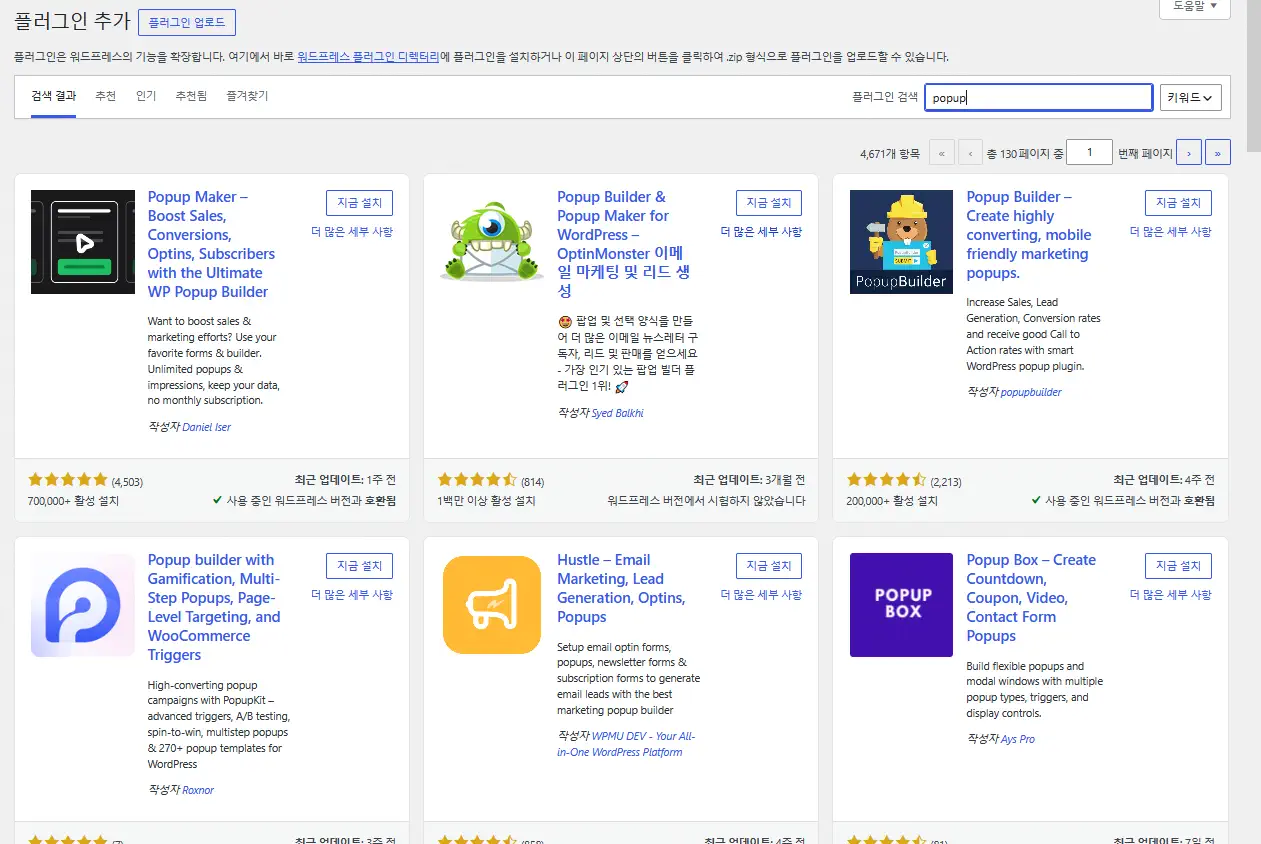Jump to the last results page arrow

[x=1218, y=153]
